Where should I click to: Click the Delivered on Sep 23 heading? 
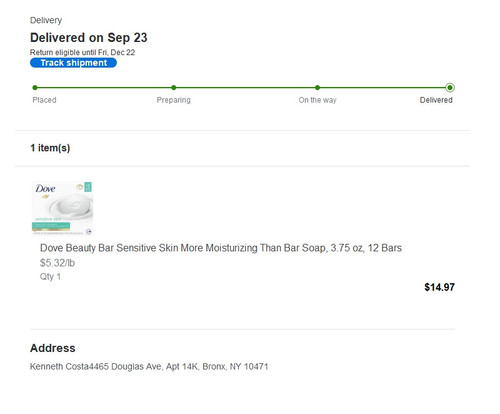pos(89,38)
